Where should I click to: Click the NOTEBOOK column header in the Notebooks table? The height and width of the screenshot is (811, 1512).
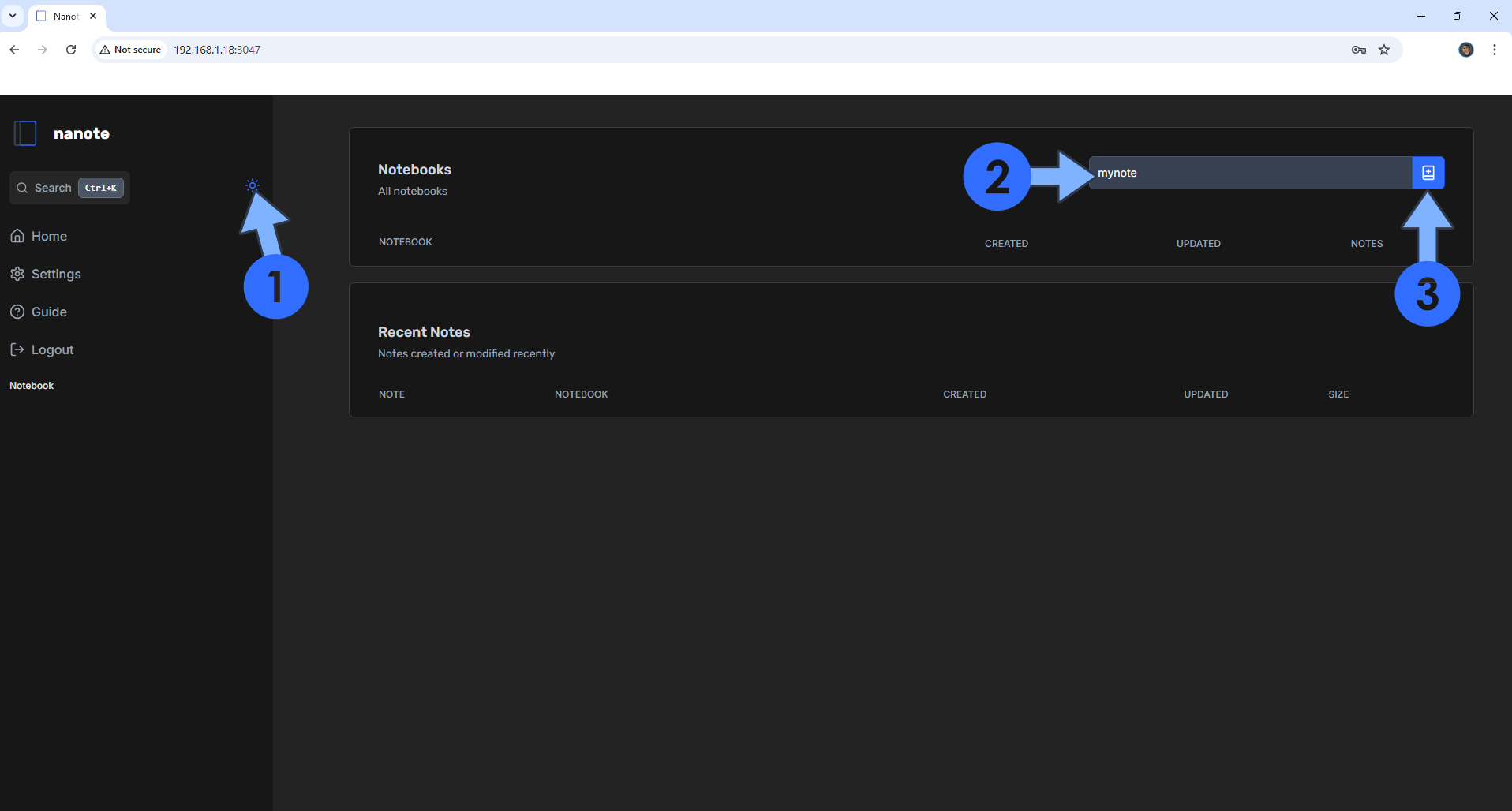(406, 242)
